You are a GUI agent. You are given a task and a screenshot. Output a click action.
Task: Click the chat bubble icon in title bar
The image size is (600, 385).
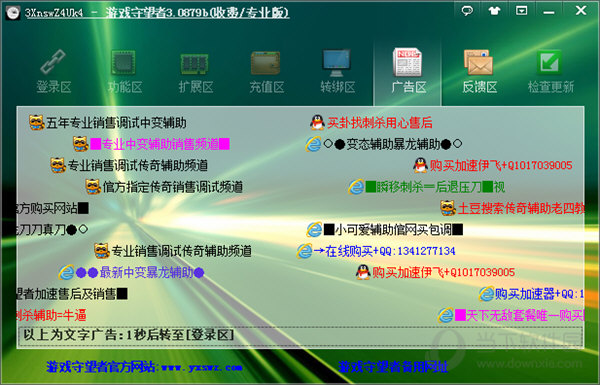tap(467, 11)
